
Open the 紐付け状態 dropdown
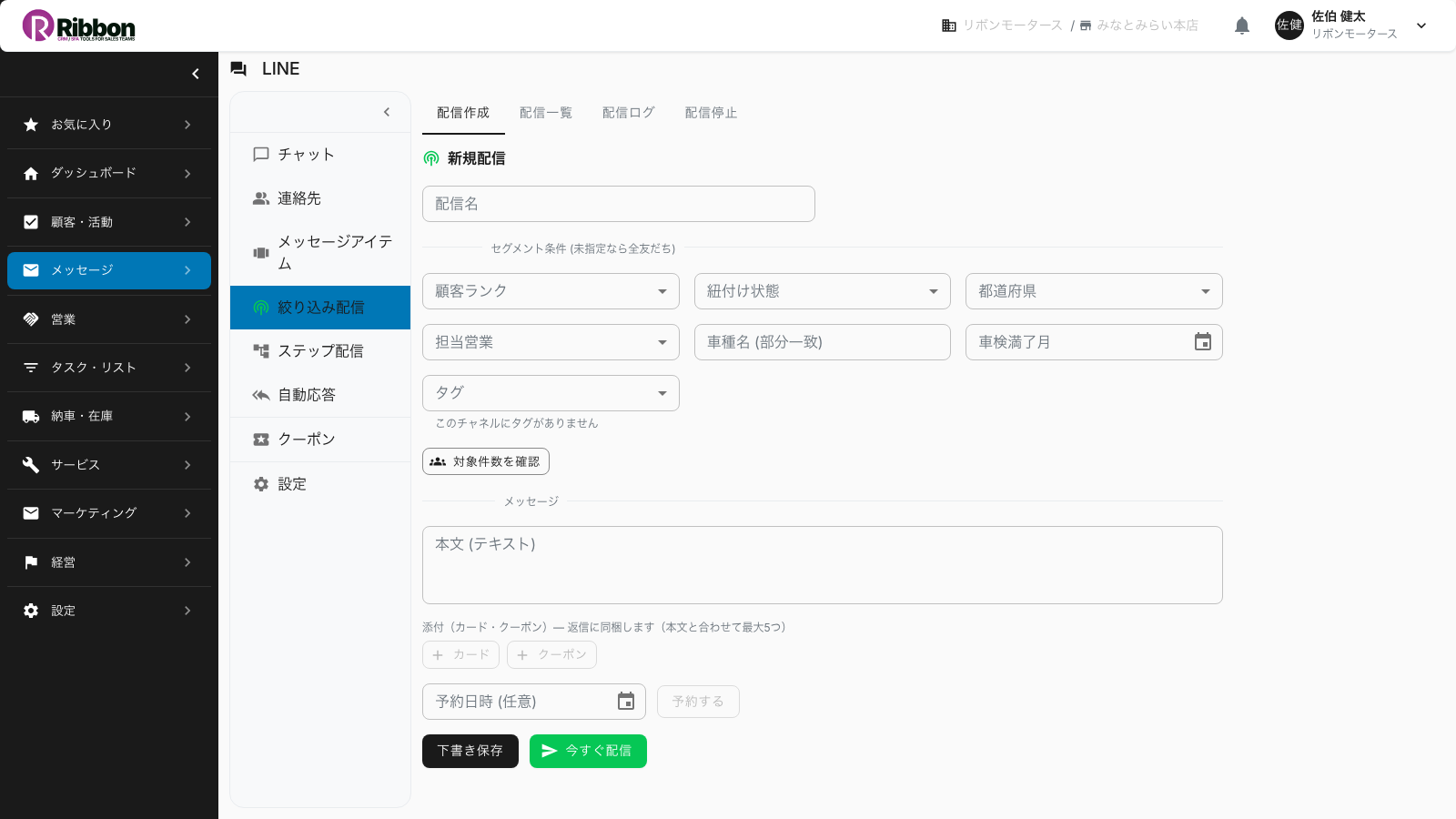click(x=823, y=291)
